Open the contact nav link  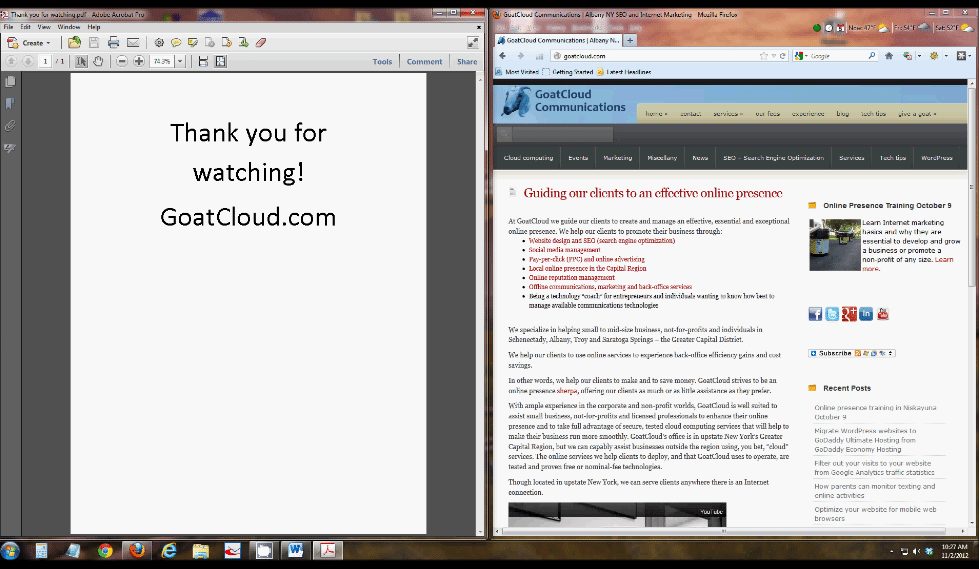click(691, 114)
